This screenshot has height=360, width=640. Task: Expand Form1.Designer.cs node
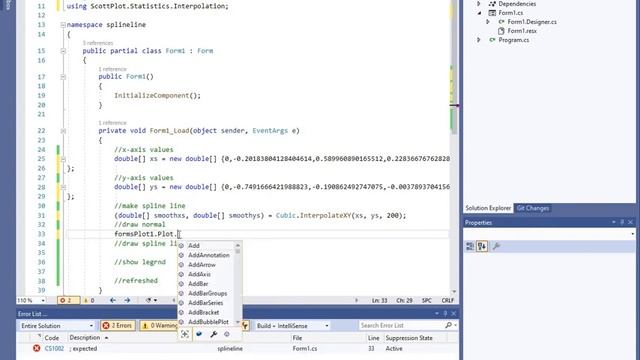click(488, 22)
